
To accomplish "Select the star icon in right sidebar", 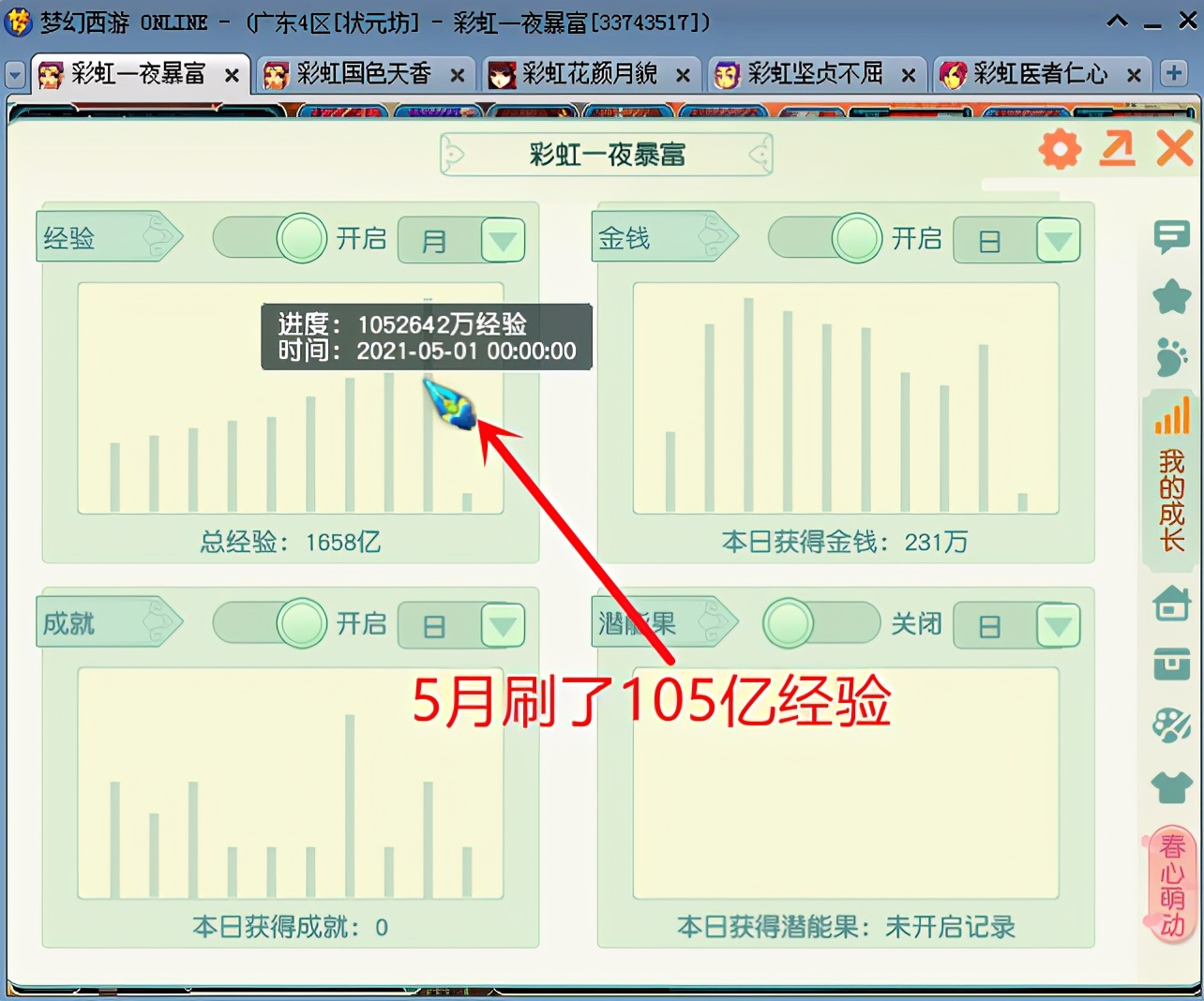I will 1171,298.
